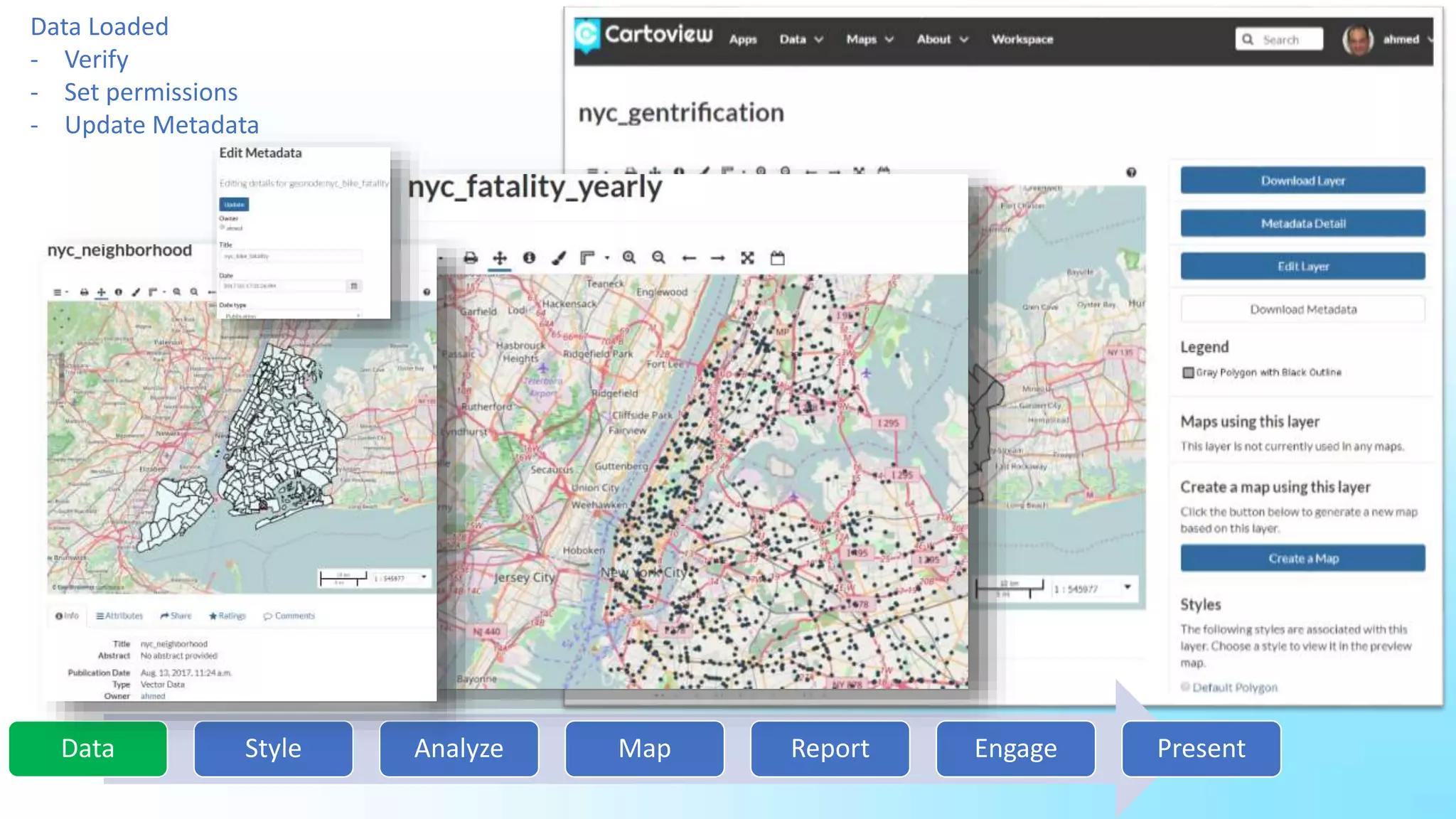This screenshot has width=1456, height=819.
Task: Switch to the Info tab
Action: (67, 616)
